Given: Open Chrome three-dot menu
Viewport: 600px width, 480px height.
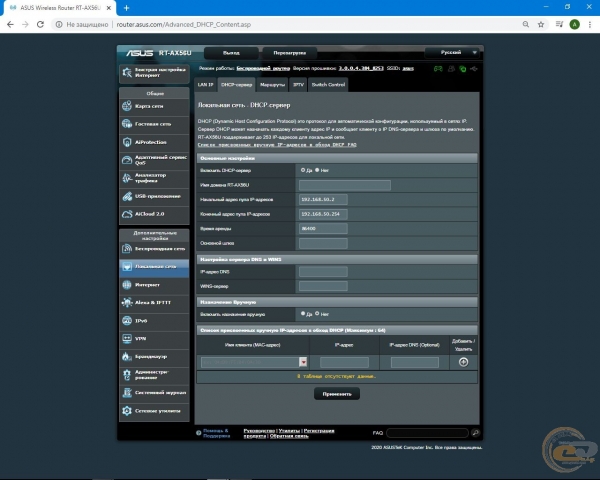Looking at the screenshot, I should click(x=590, y=24).
